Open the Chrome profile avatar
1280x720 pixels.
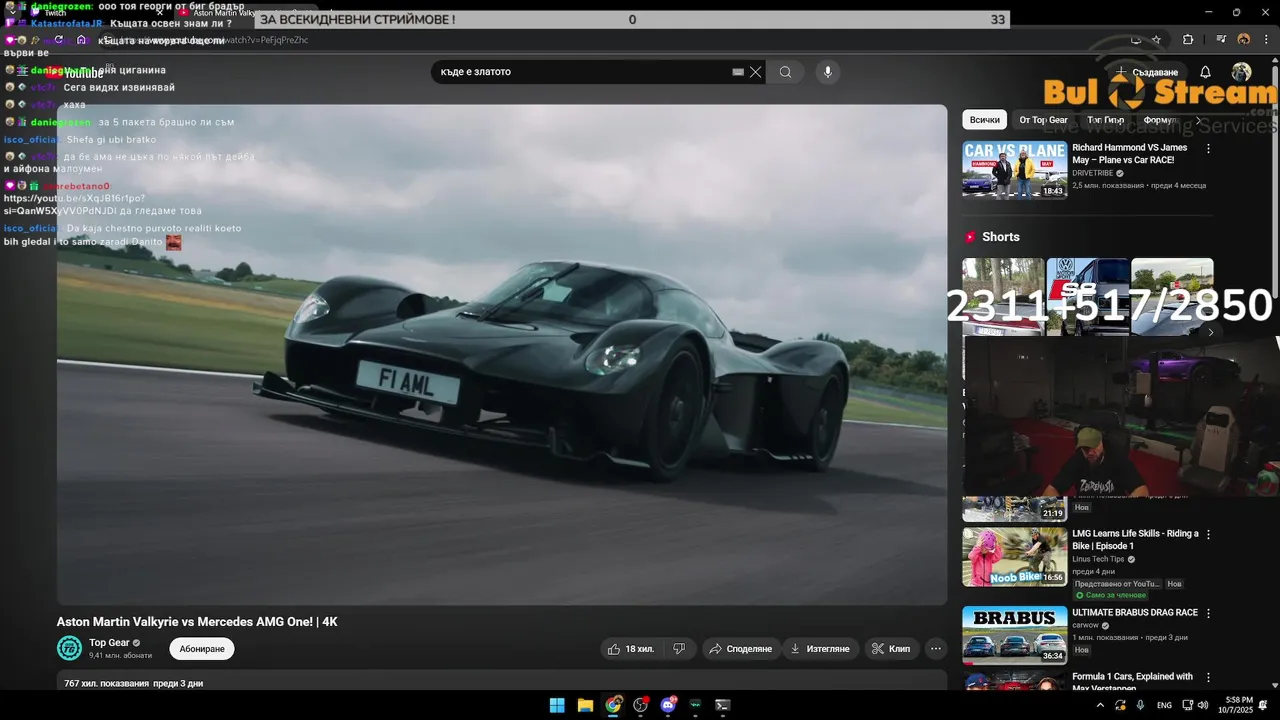[1244, 40]
